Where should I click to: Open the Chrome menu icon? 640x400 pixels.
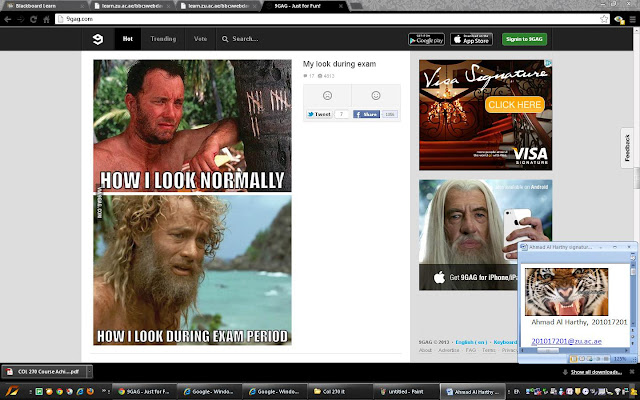(633, 19)
